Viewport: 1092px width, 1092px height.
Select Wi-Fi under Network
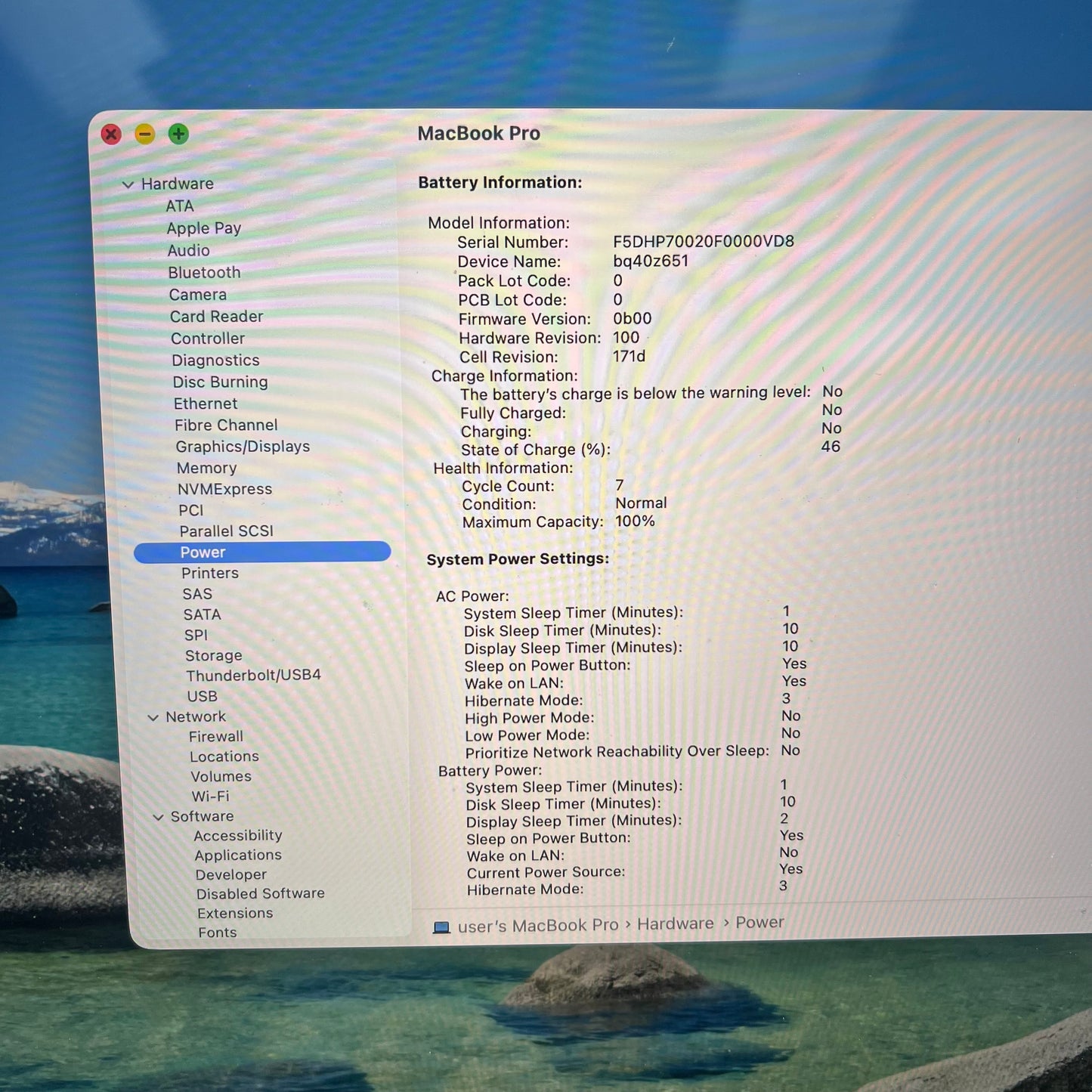coord(211,797)
